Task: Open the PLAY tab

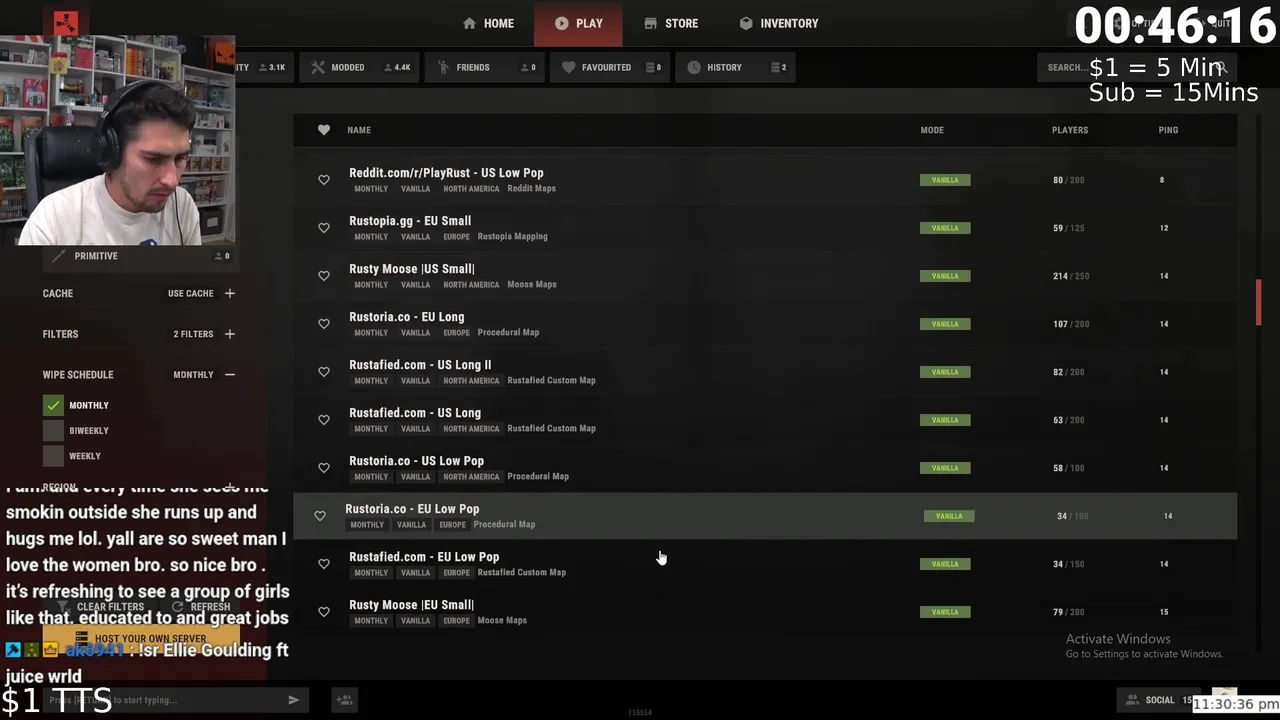Action: click(578, 23)
